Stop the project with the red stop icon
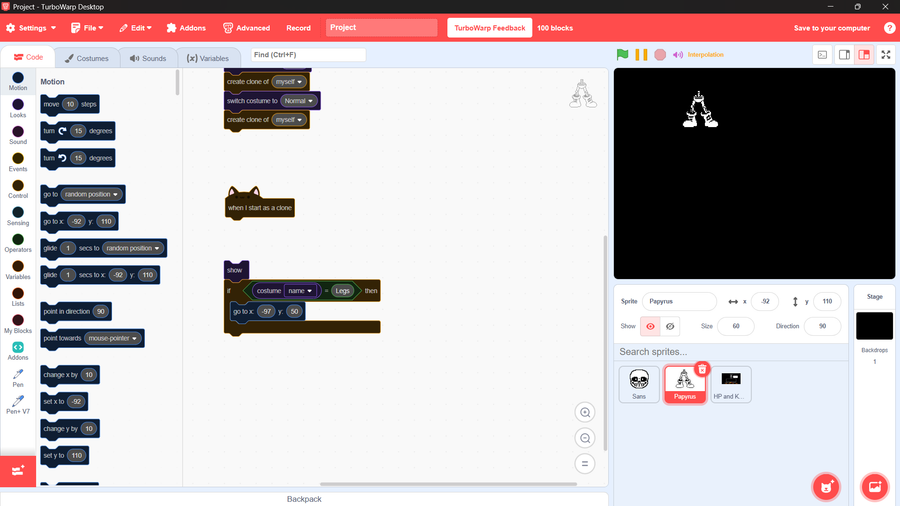The image size is (900, 506). click(x=660, y=55)
